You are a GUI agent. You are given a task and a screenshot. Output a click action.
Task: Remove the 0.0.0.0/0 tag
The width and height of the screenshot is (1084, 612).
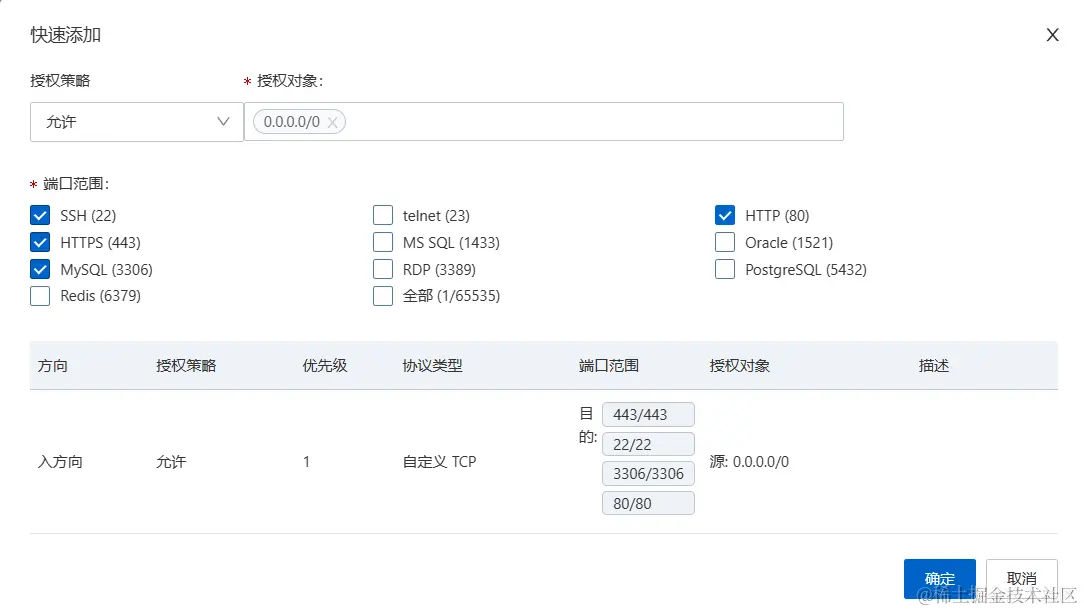pyautogui.click(x=333, y=122)
